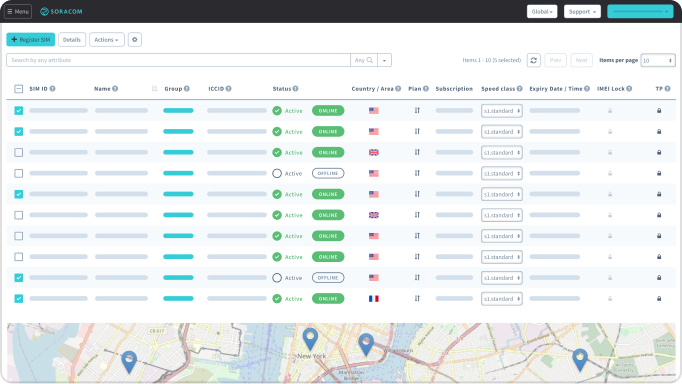This screenshot has width=682, height=384.
Task: Uncheck the last row checkbox (French flag)
Action: pos(19,299)
